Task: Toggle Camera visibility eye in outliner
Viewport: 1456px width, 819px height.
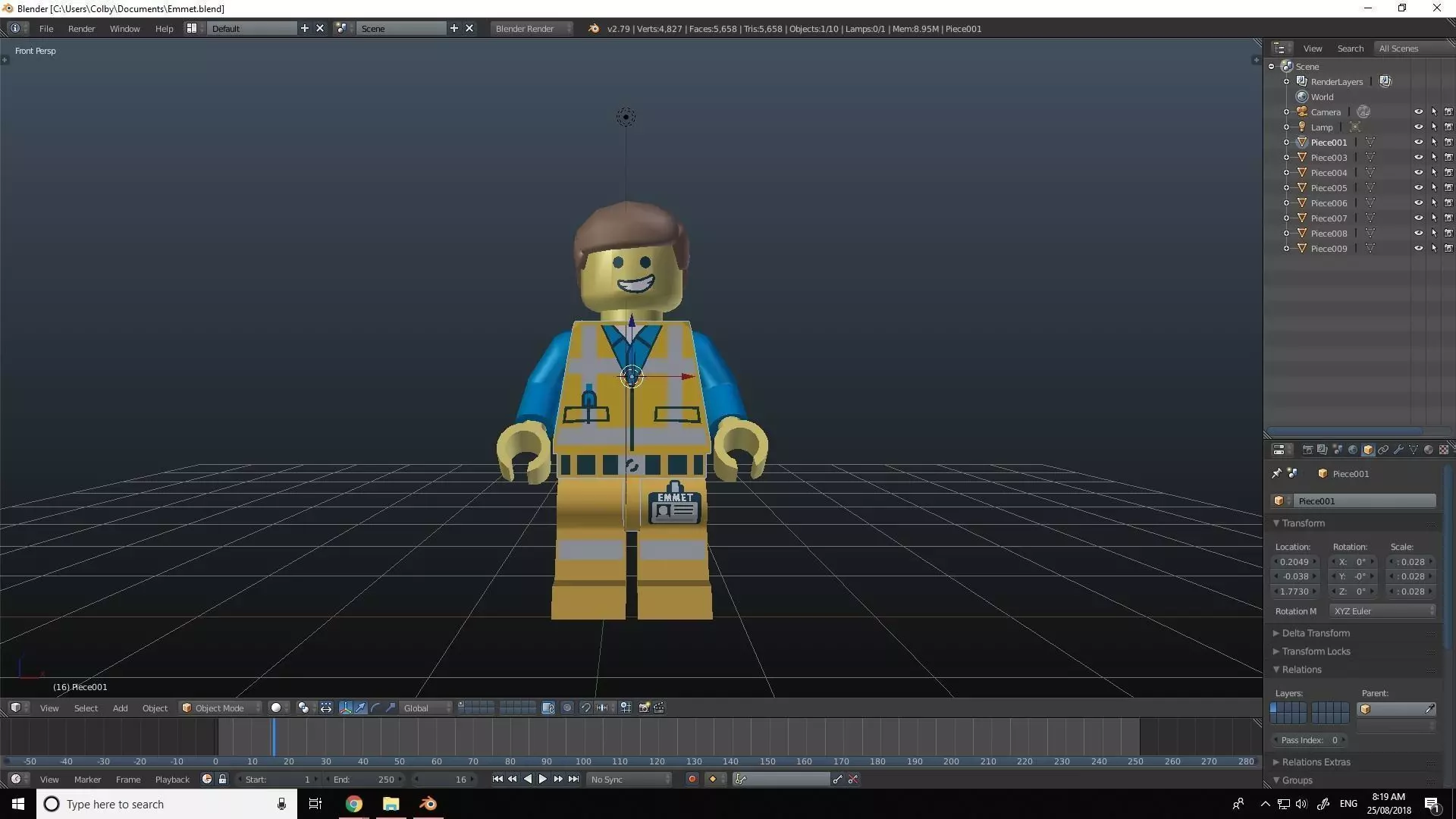Action: (1418, 112)
